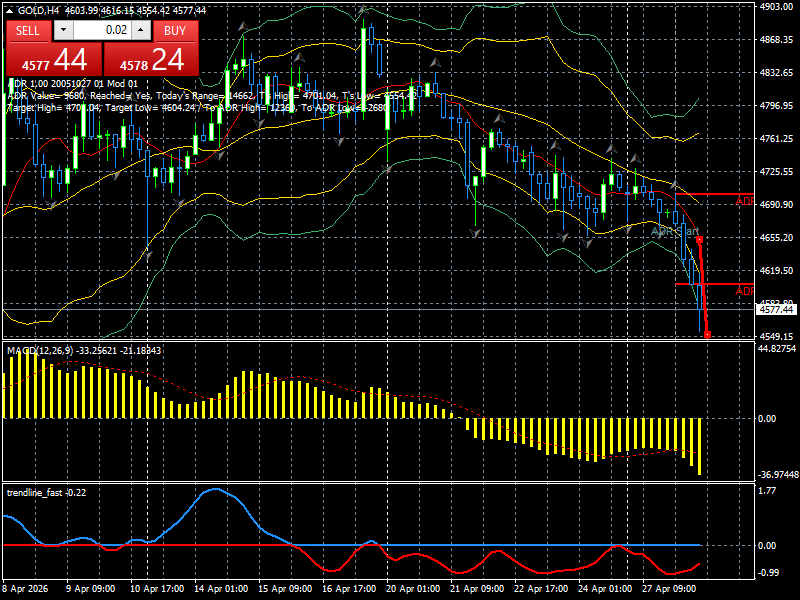The height and width of the screenshot is (600, 800).
Task: Click the 4577 44 sell price panel
Action: point(54,60)
